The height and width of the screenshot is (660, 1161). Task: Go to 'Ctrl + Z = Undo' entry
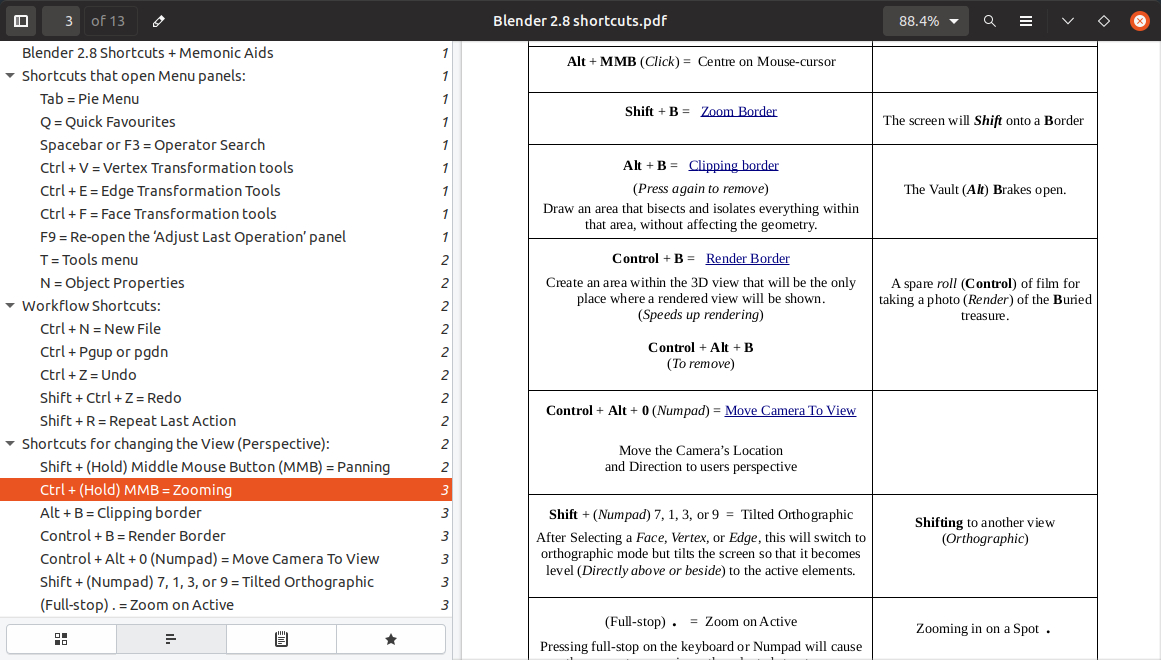click(x=226, y=374)
